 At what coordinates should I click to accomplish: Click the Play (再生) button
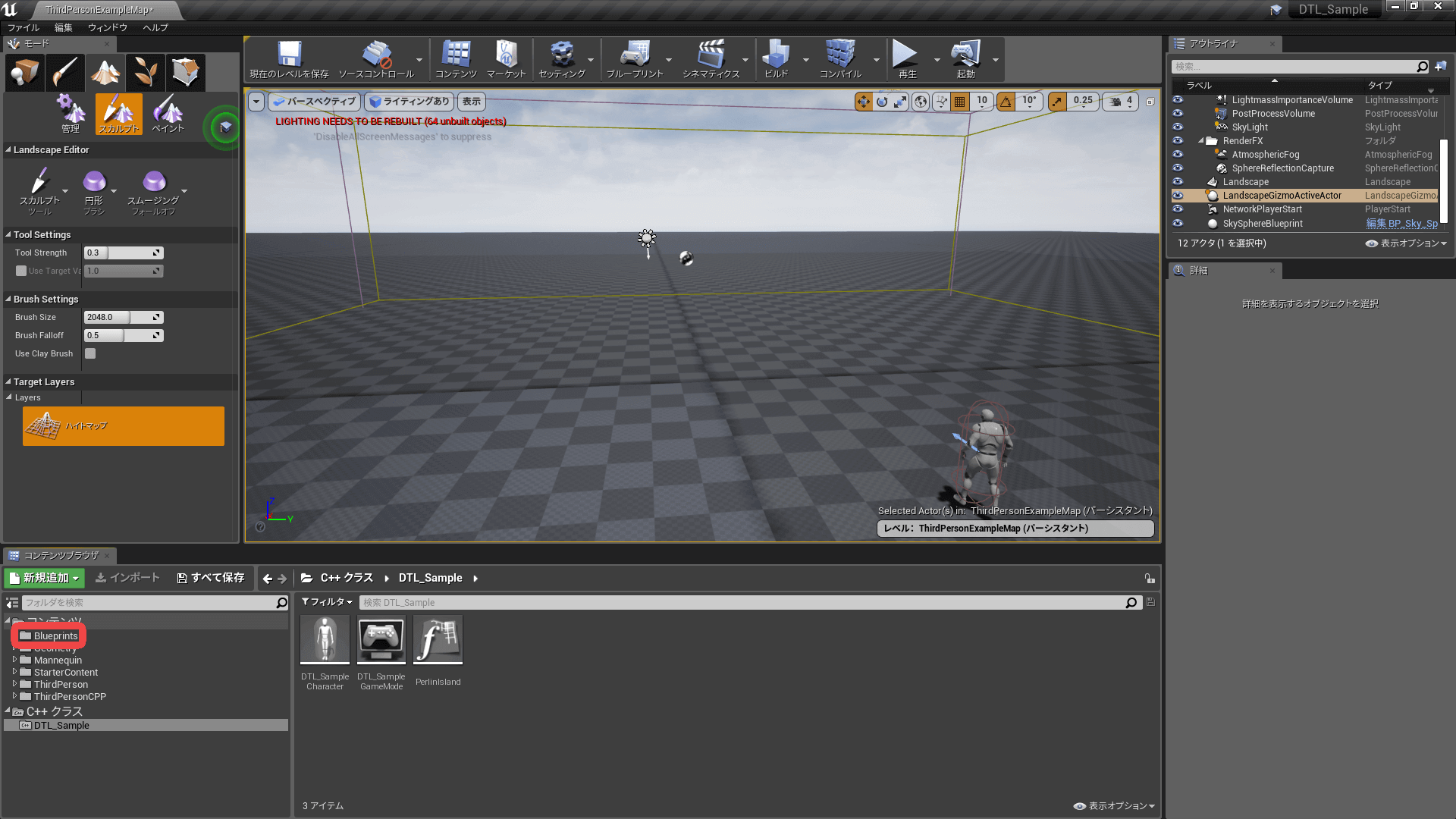coord(905,59)
